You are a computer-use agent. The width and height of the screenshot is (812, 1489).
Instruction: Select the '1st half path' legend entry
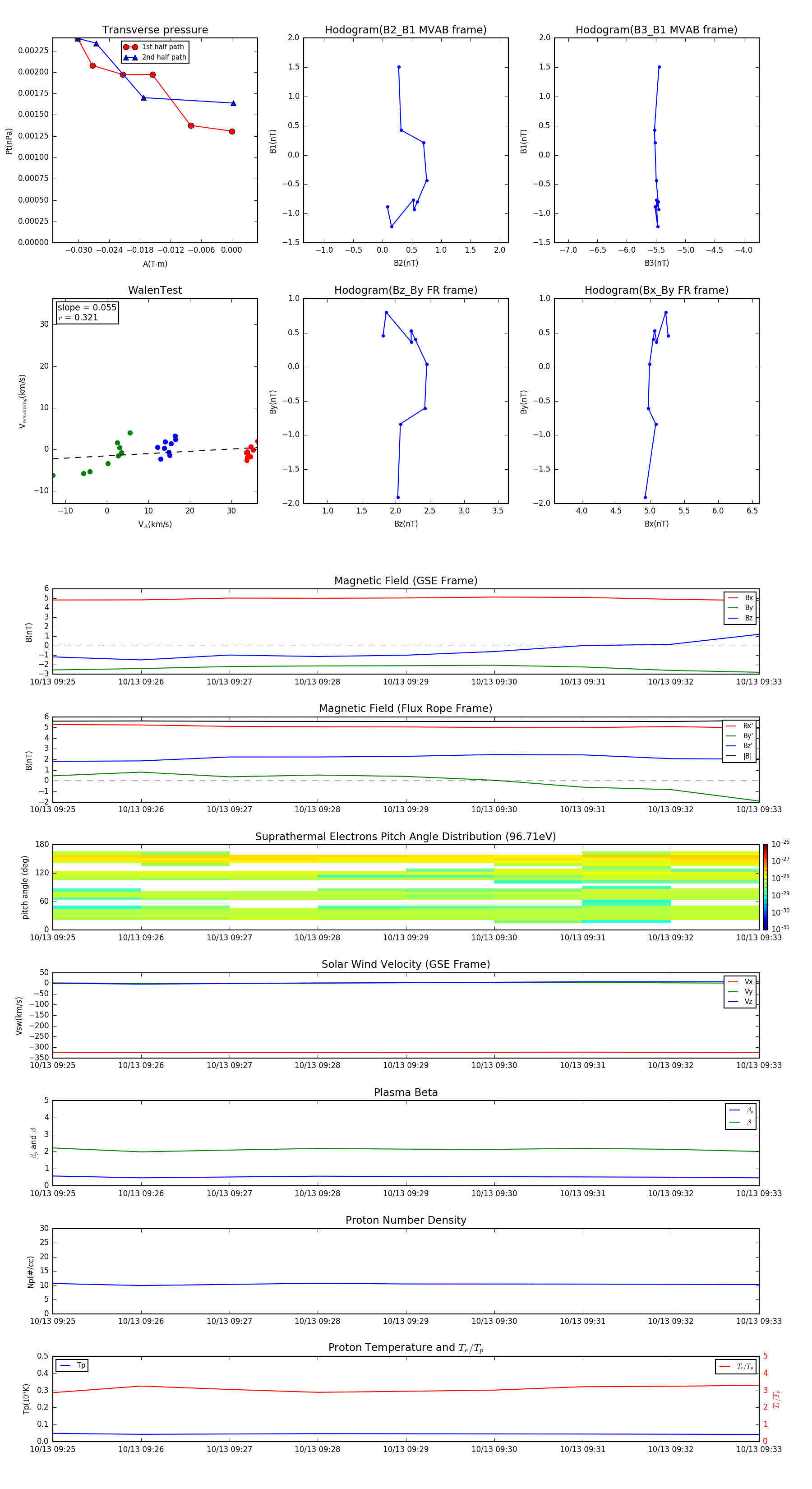(154, 47)
